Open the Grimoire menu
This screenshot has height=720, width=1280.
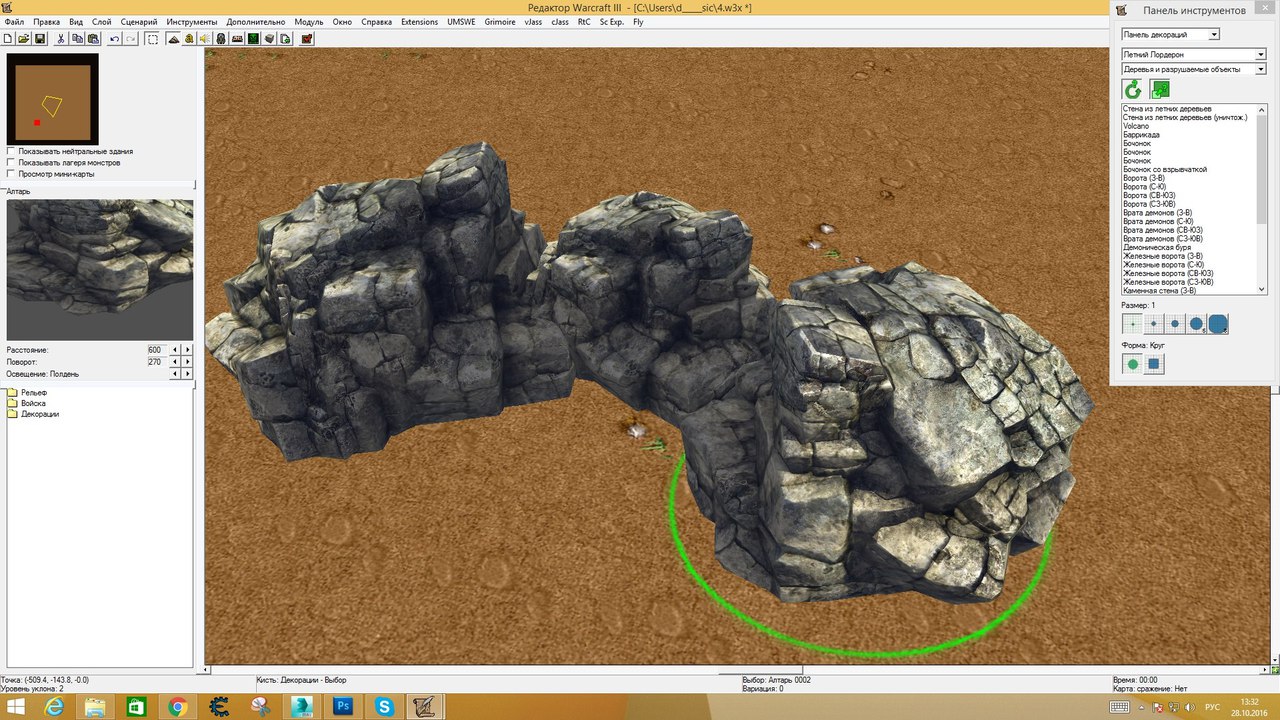coord(500,22)
